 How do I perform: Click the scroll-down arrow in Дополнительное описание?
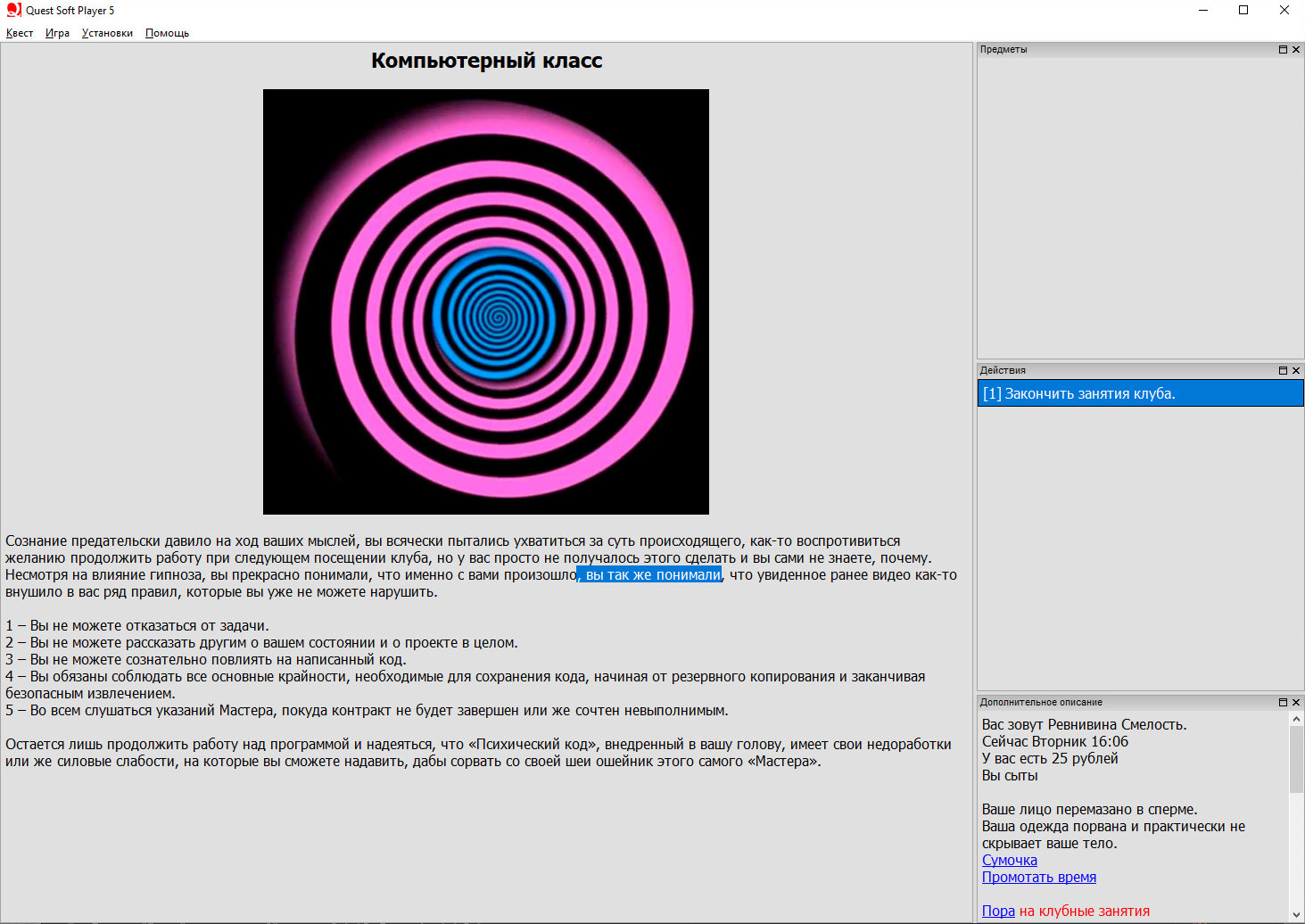pyautogui.click(x=1296, y=915)
